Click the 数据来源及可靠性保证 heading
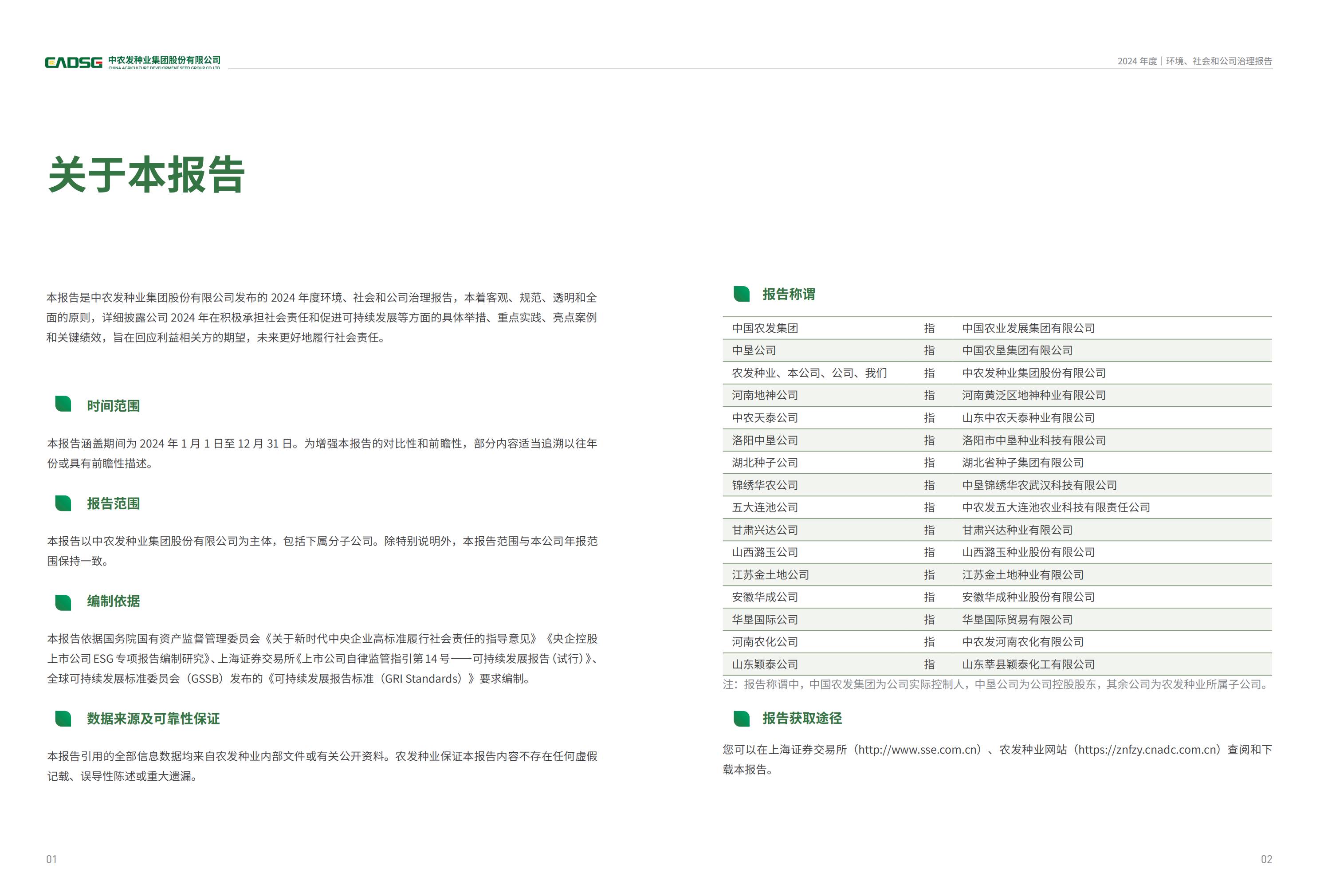Image resolution: width=1320 pixels, height=896 pixels. pyautogui.click(x=153, y=719)
